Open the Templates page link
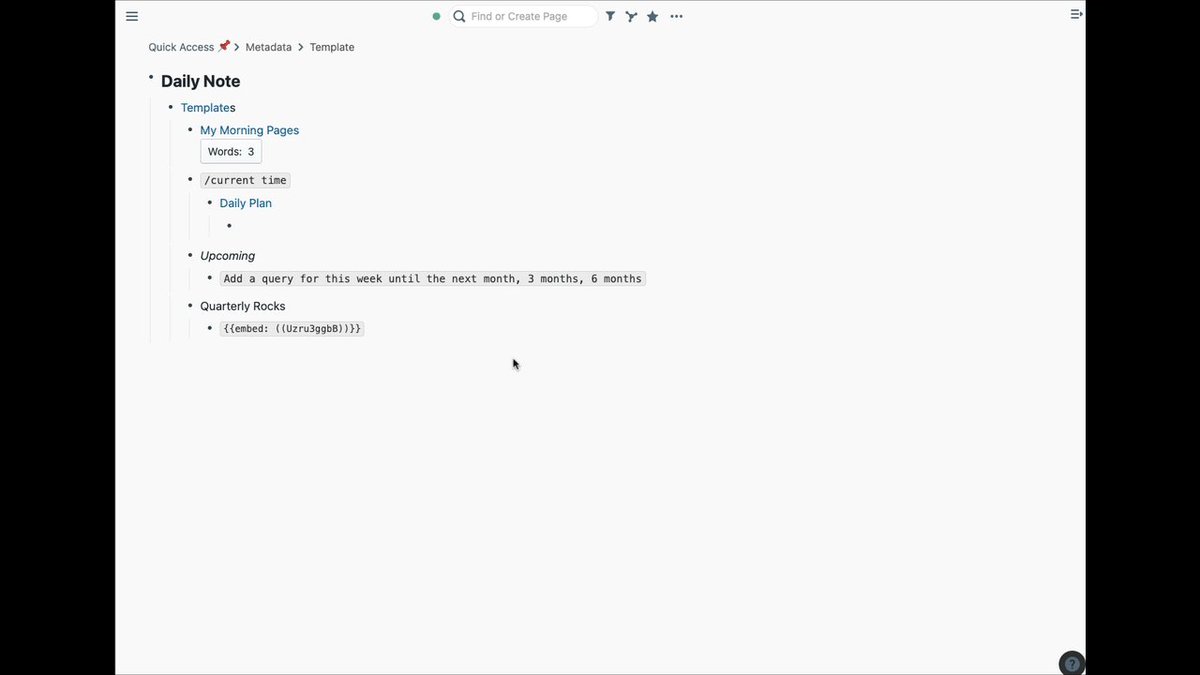 (208, 107)
